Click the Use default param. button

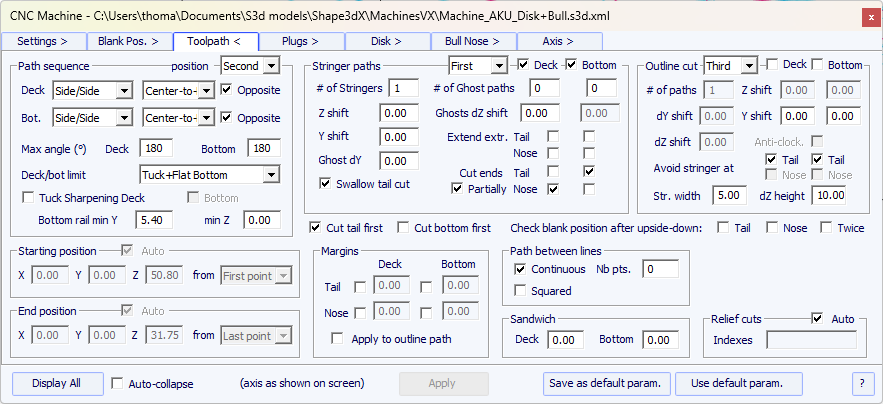point(733,383)
